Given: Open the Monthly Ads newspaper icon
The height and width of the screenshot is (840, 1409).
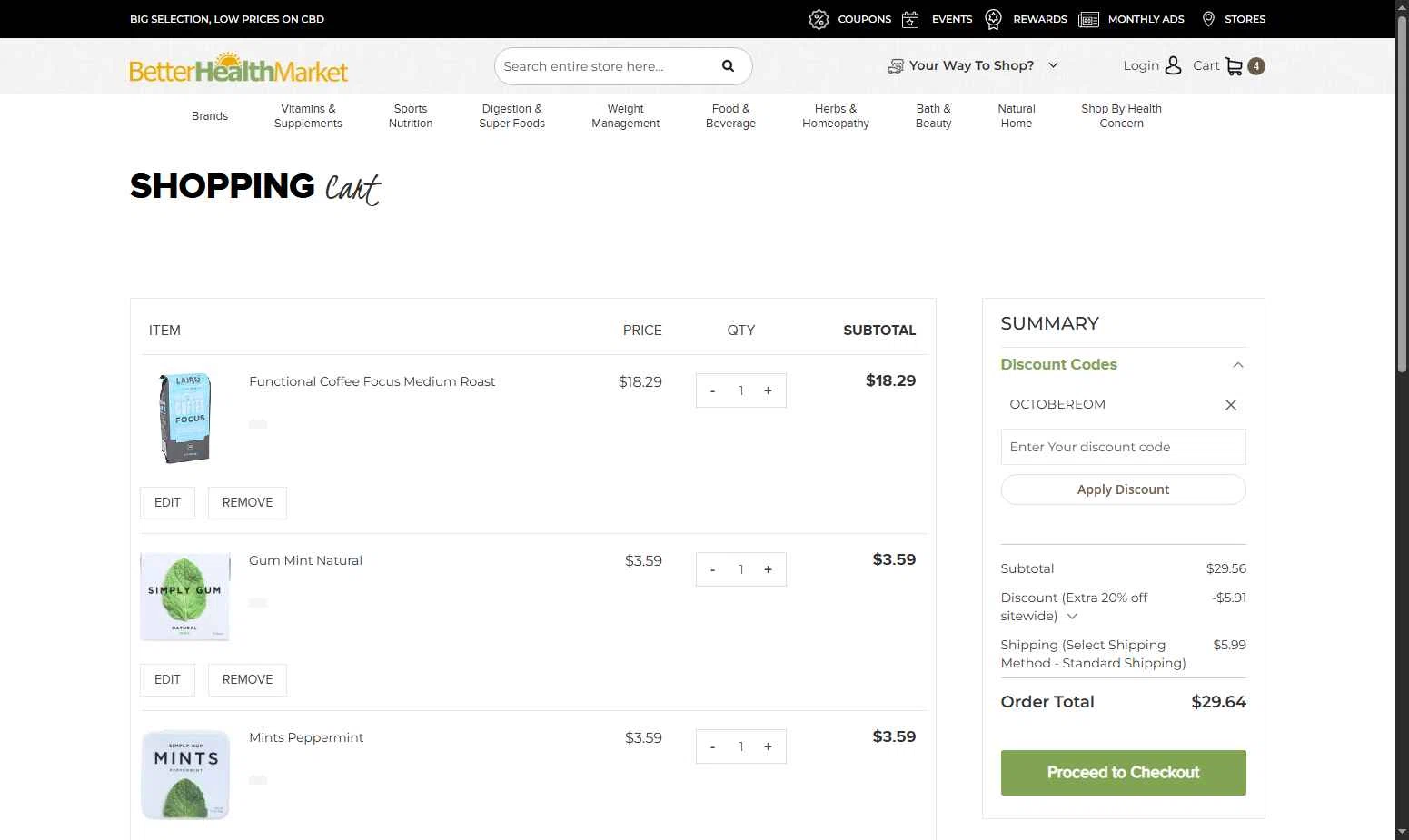Looking at the screenshot, I should tap(1088, 19).
